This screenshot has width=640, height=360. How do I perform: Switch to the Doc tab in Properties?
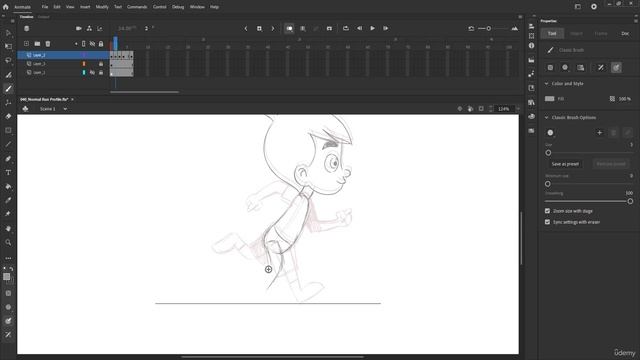[x=625, y=33]
